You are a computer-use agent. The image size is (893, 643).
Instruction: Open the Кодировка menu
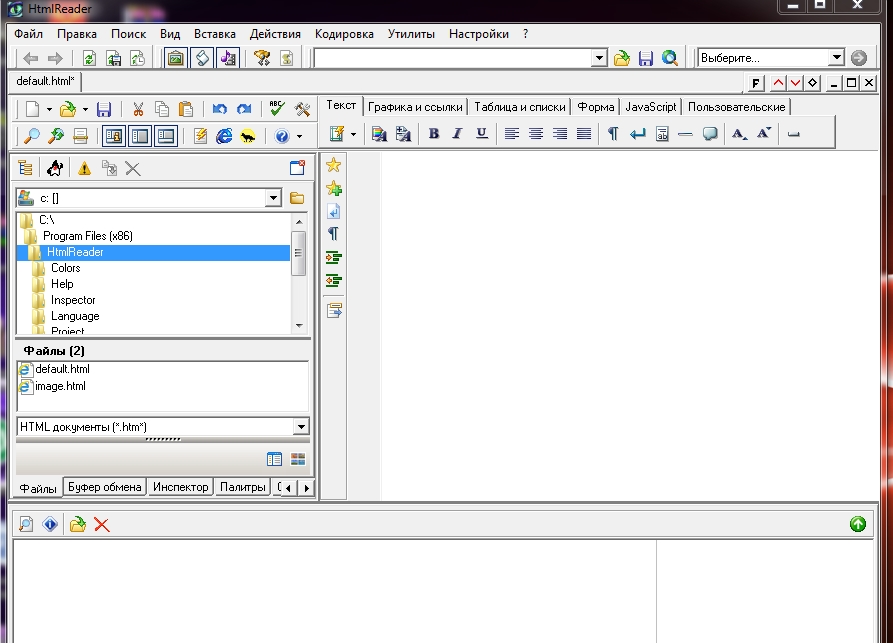pyautogui.click(x=344, y=34)
